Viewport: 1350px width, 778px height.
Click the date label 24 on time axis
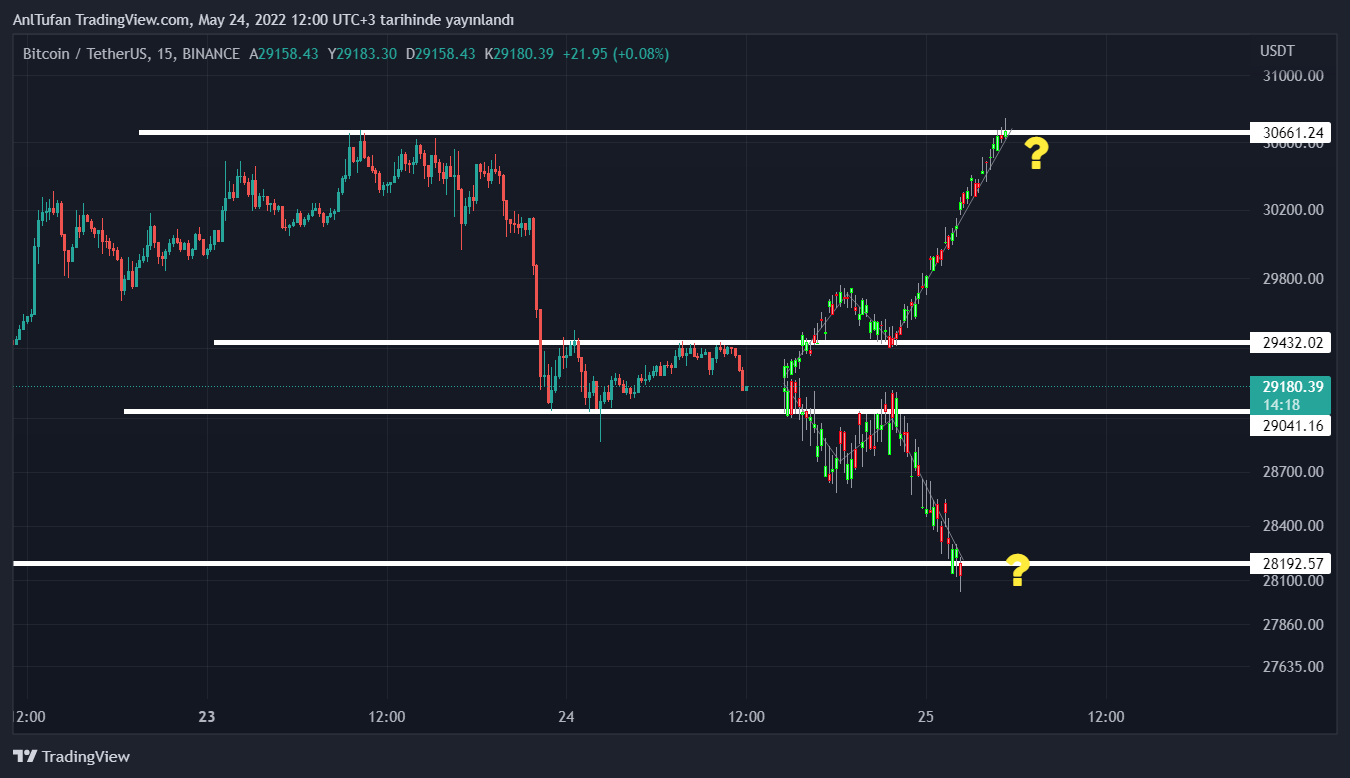566,717
